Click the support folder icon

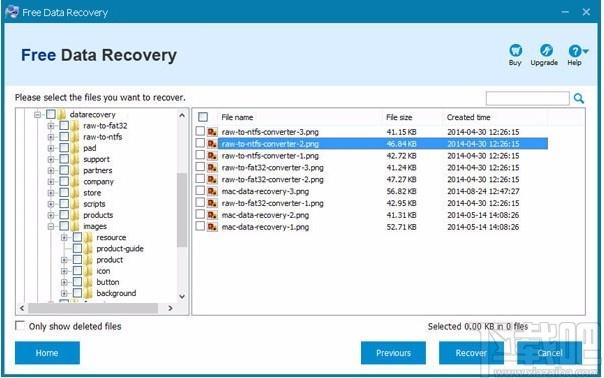pos(75,159)
